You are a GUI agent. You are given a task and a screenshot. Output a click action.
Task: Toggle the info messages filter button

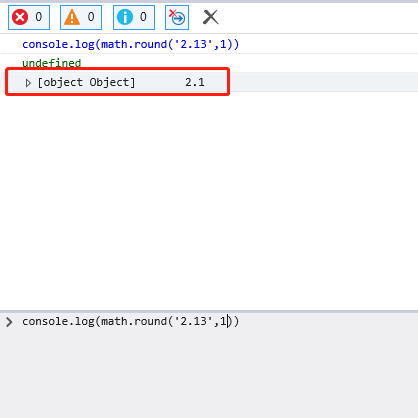[134, 17]
